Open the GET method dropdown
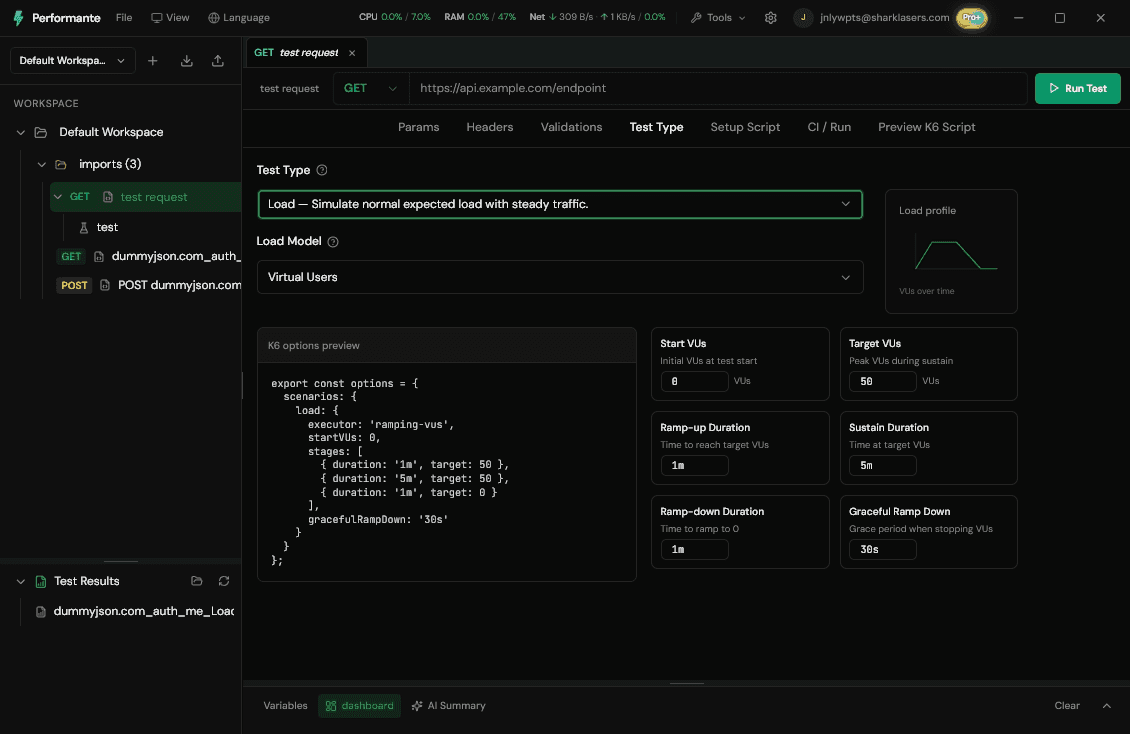Viewport: 1130px width, 734px height. pyautogui.click(x=370, y=88)
